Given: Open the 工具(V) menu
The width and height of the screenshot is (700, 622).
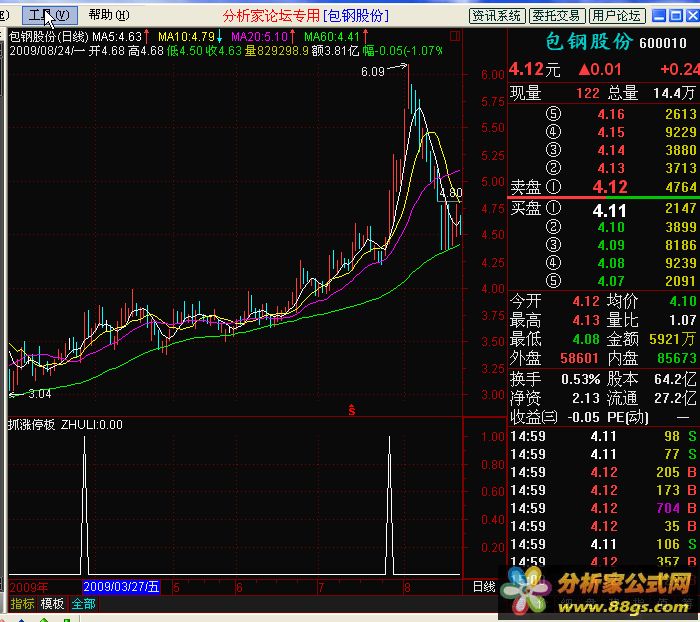Looking at the screenshot, I should (x=50, y=16).
